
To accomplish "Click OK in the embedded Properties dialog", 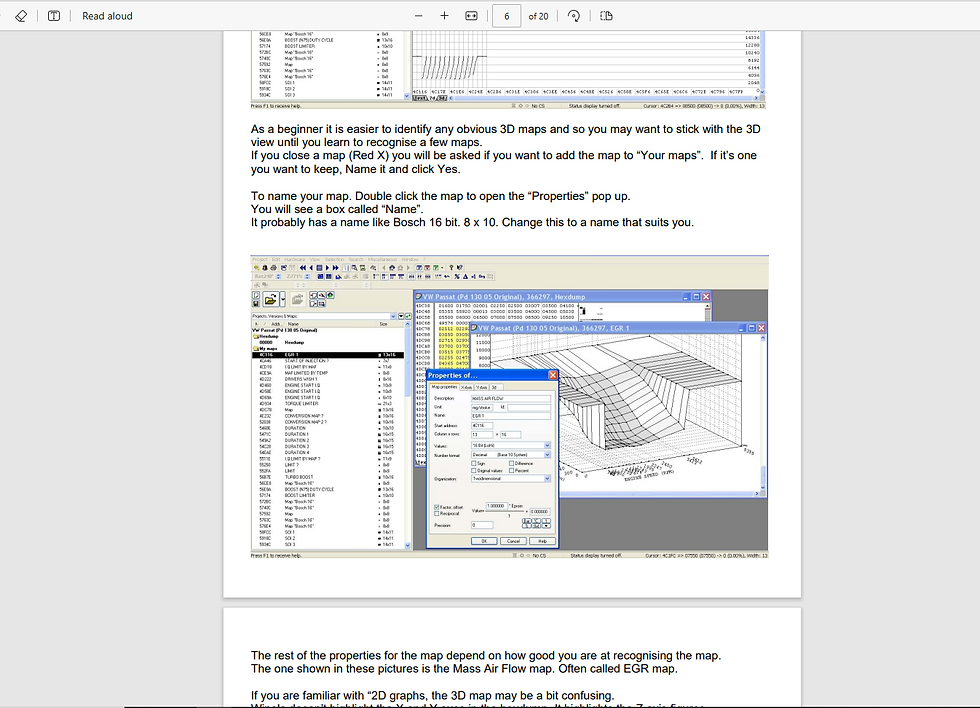I will pos(484,541).
